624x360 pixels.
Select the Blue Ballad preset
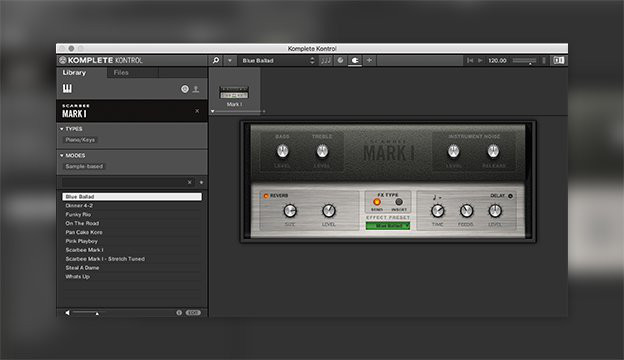(132, 197)
